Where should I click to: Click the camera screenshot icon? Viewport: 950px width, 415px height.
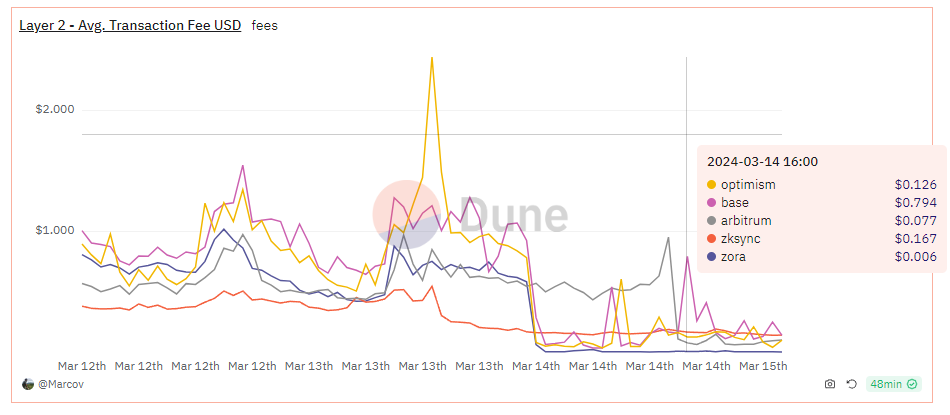pos(829,384)
